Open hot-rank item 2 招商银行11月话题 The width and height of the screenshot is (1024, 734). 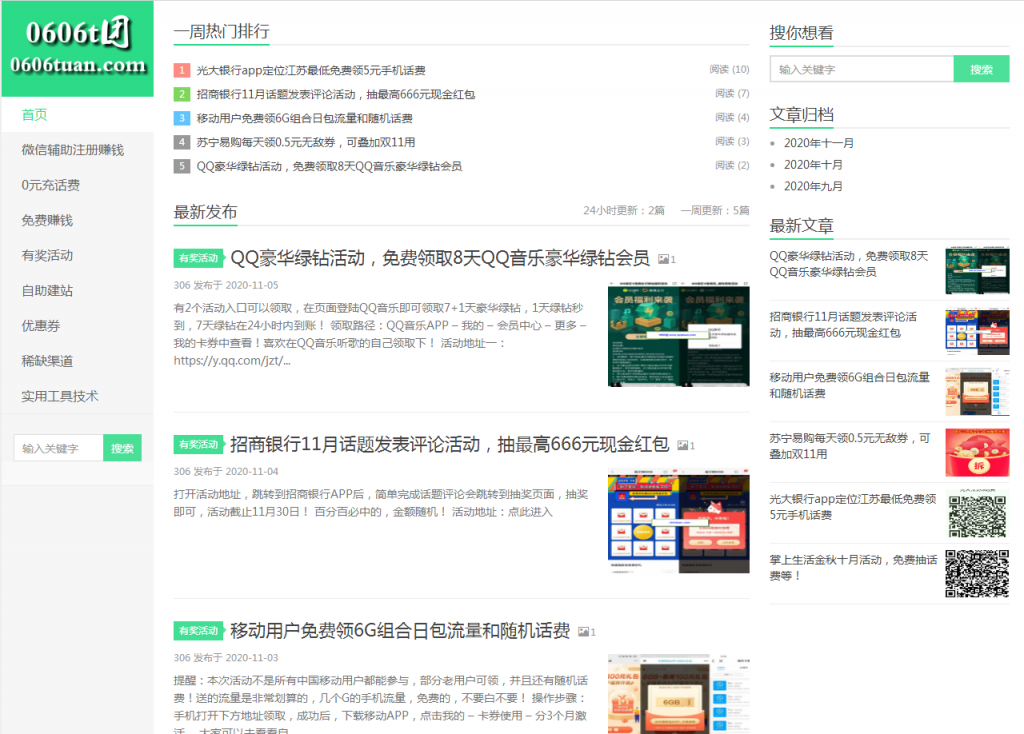[336, 95]
